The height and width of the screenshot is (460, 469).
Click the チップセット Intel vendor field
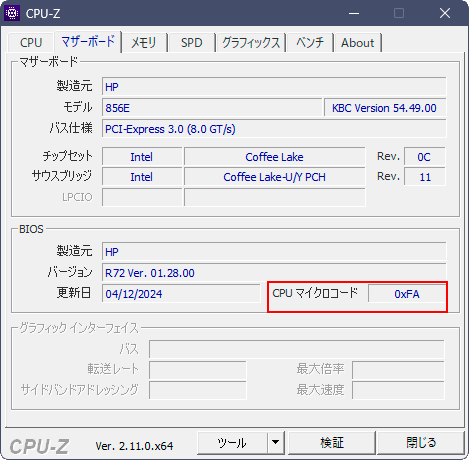(x=142, y=157)
